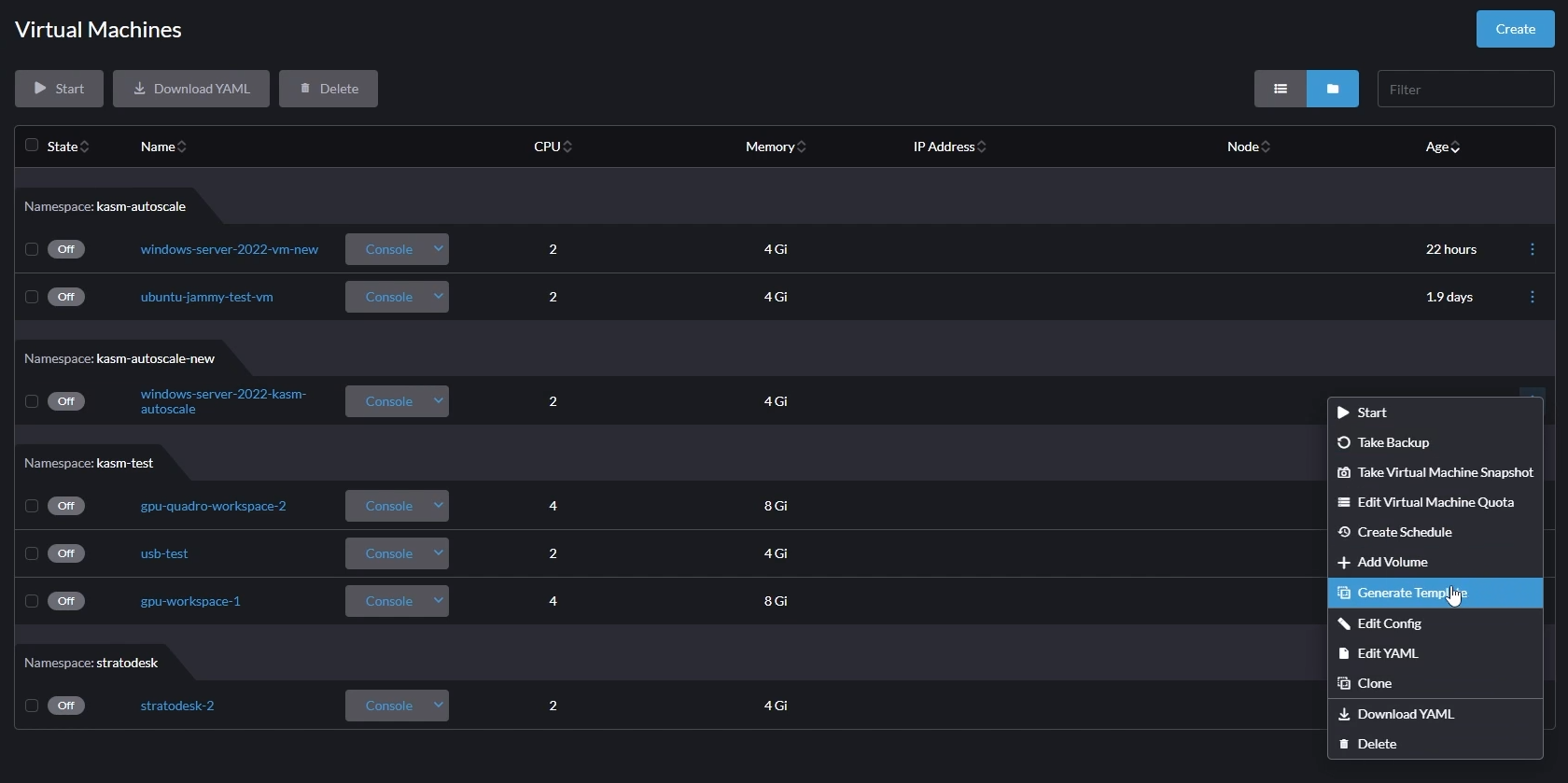Screen dimensions: 1568x783
Task: Switch to the flat list view icon
Action: [1280, 89]
